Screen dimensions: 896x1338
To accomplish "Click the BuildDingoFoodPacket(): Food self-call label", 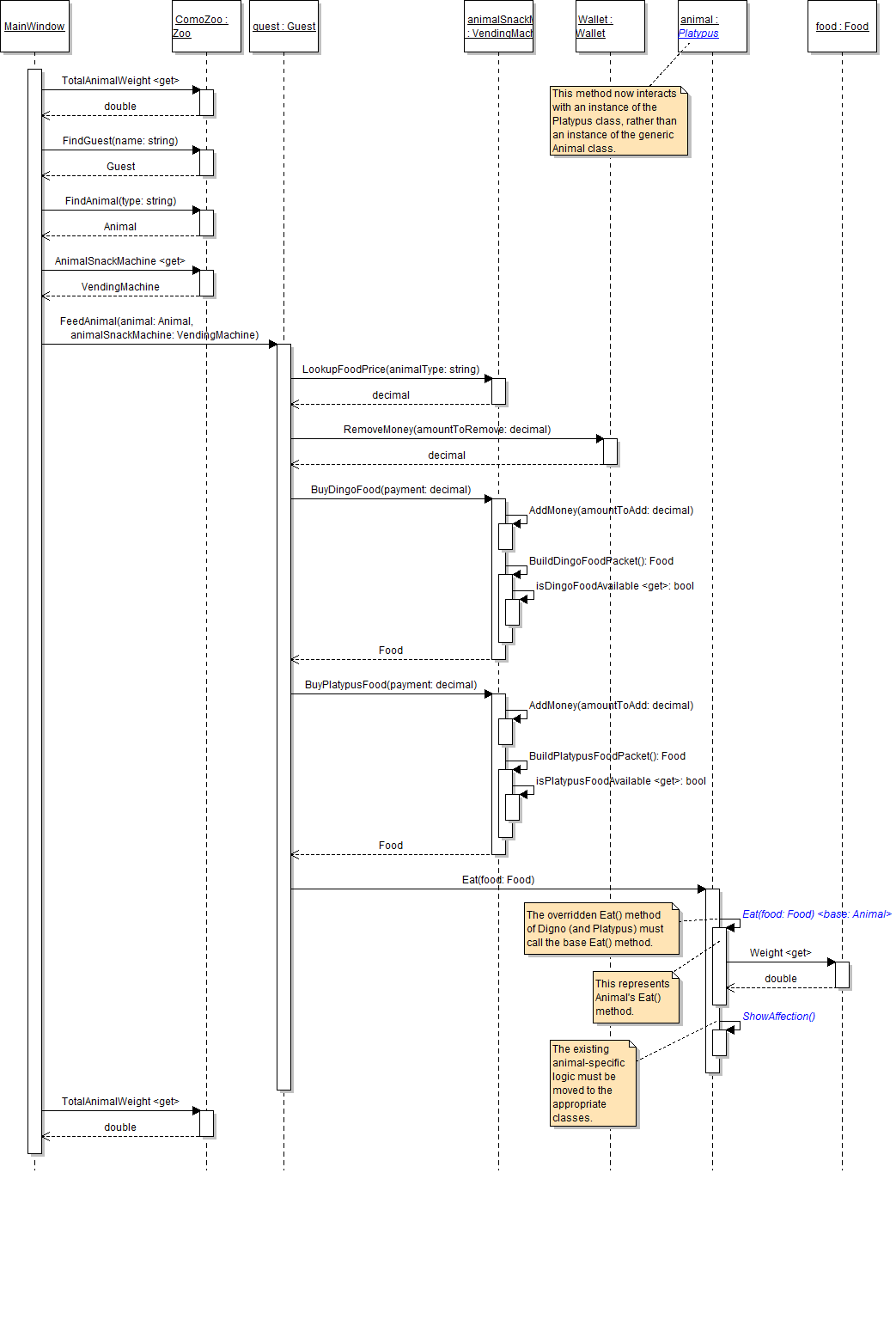I will 601,561.
